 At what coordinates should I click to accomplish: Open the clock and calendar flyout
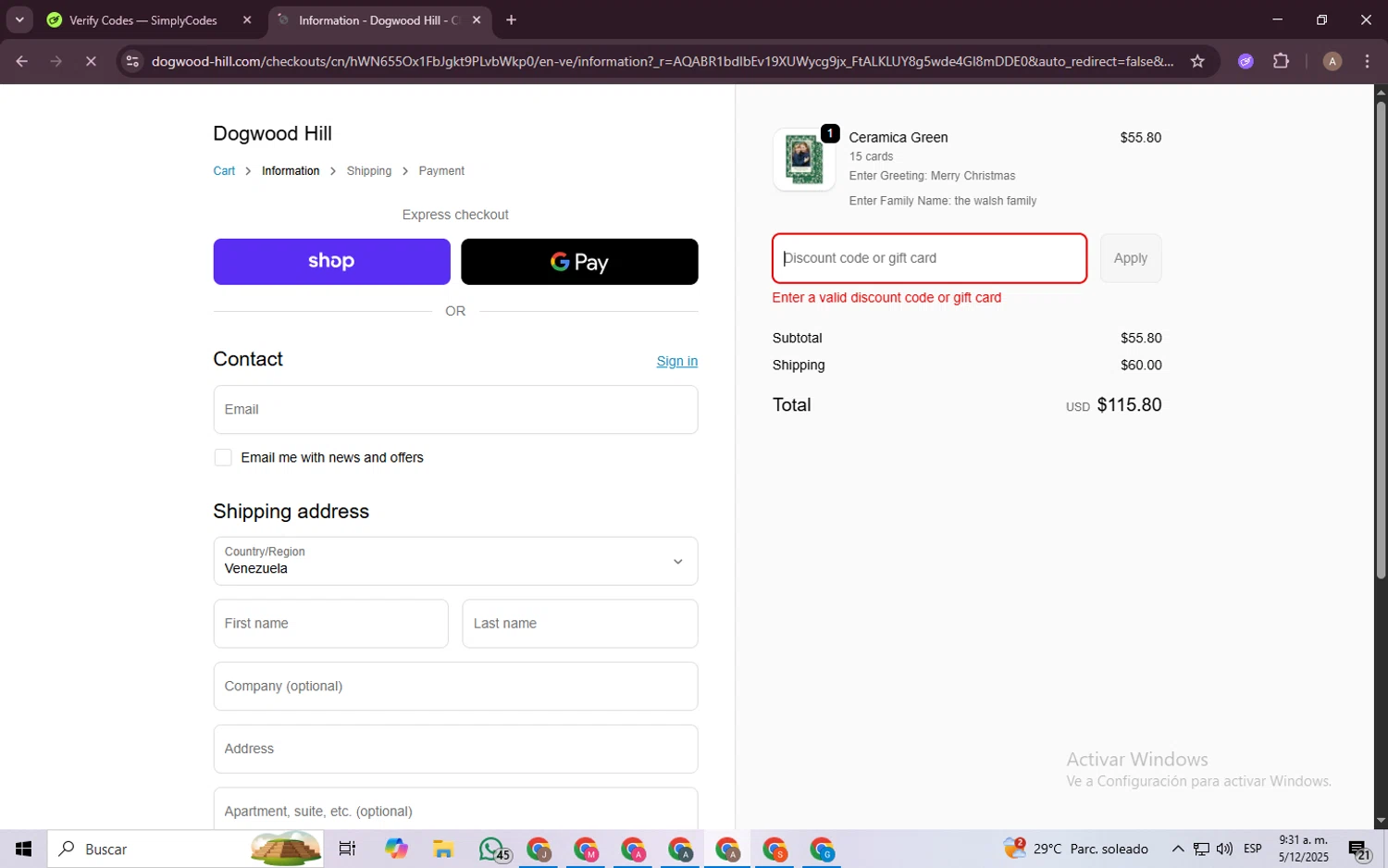click(1304, 849)
